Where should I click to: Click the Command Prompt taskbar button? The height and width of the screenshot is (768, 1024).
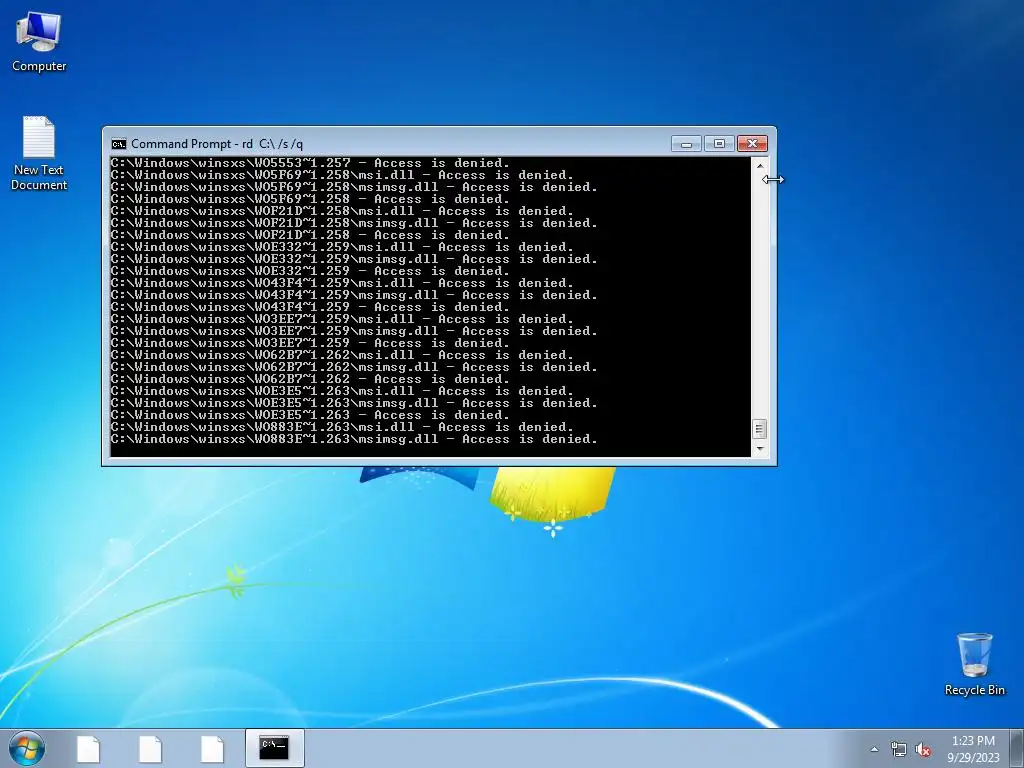point(274,748)
